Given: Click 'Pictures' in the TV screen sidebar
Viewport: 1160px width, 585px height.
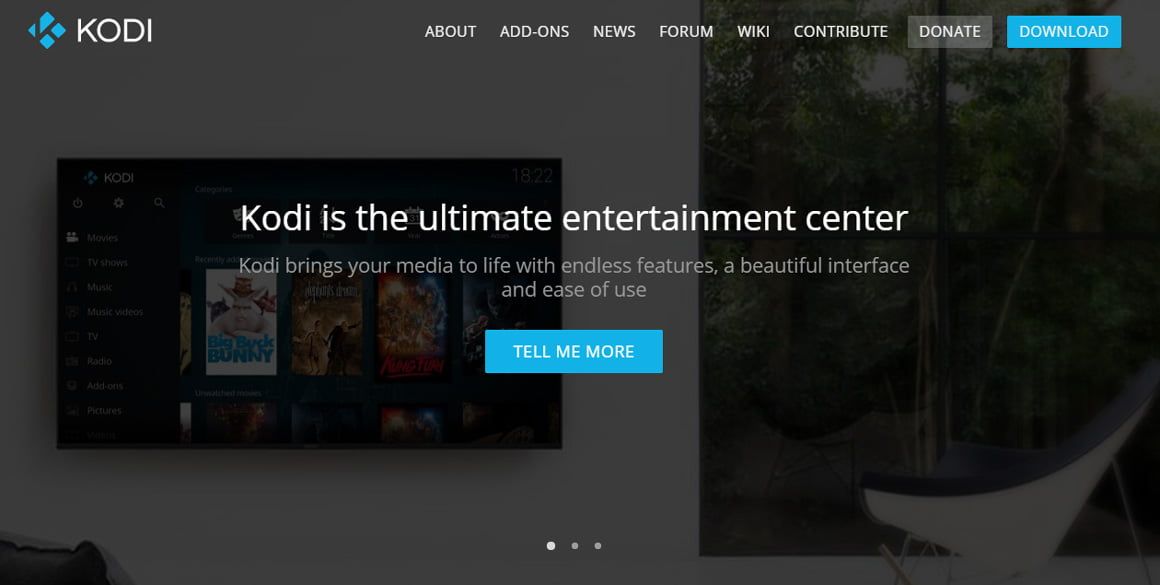Looking at the screenshot, I should pyautogui.click(x=104, y=410).
